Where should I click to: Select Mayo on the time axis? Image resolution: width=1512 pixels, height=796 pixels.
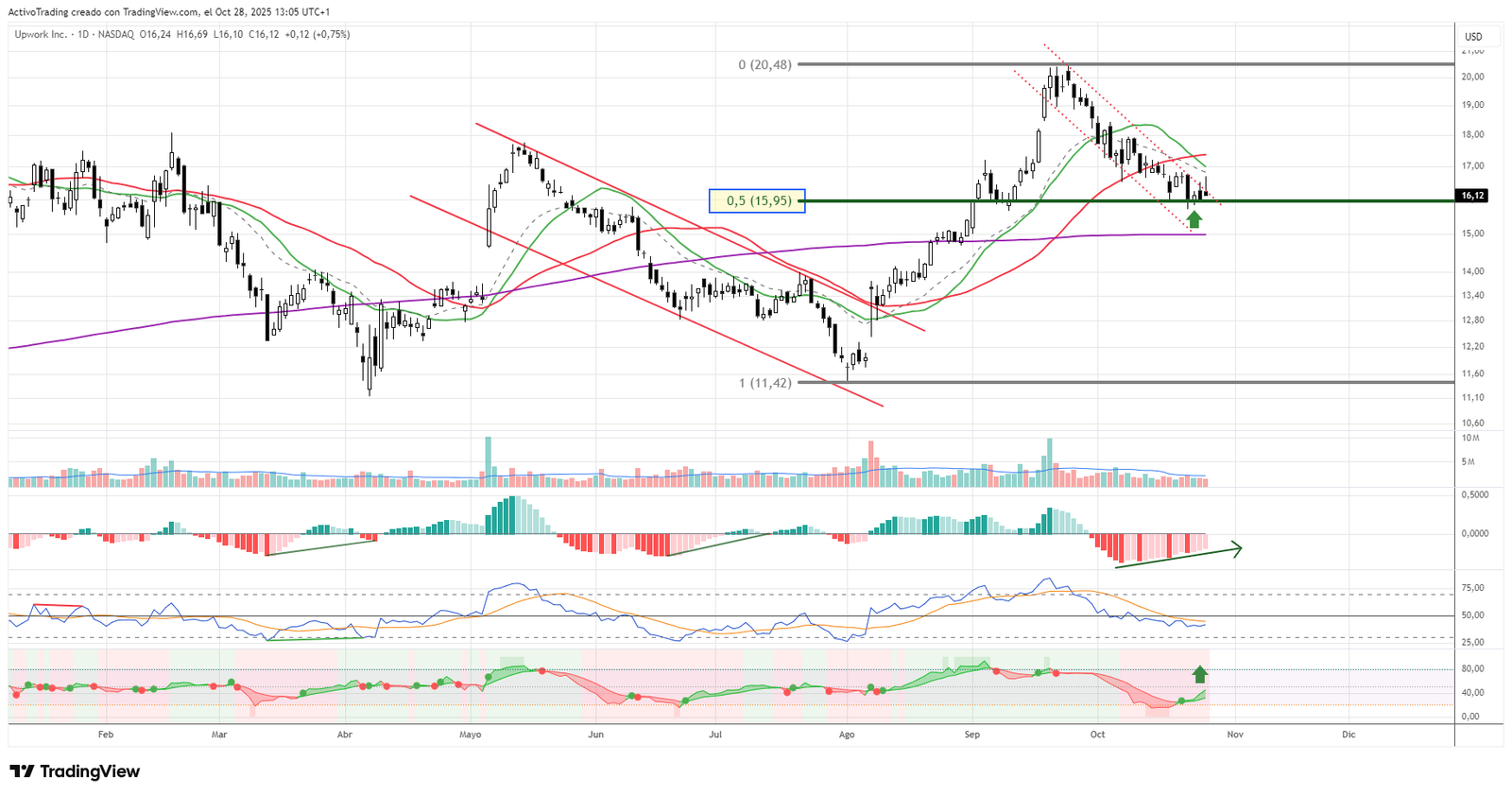pos(470,735)
